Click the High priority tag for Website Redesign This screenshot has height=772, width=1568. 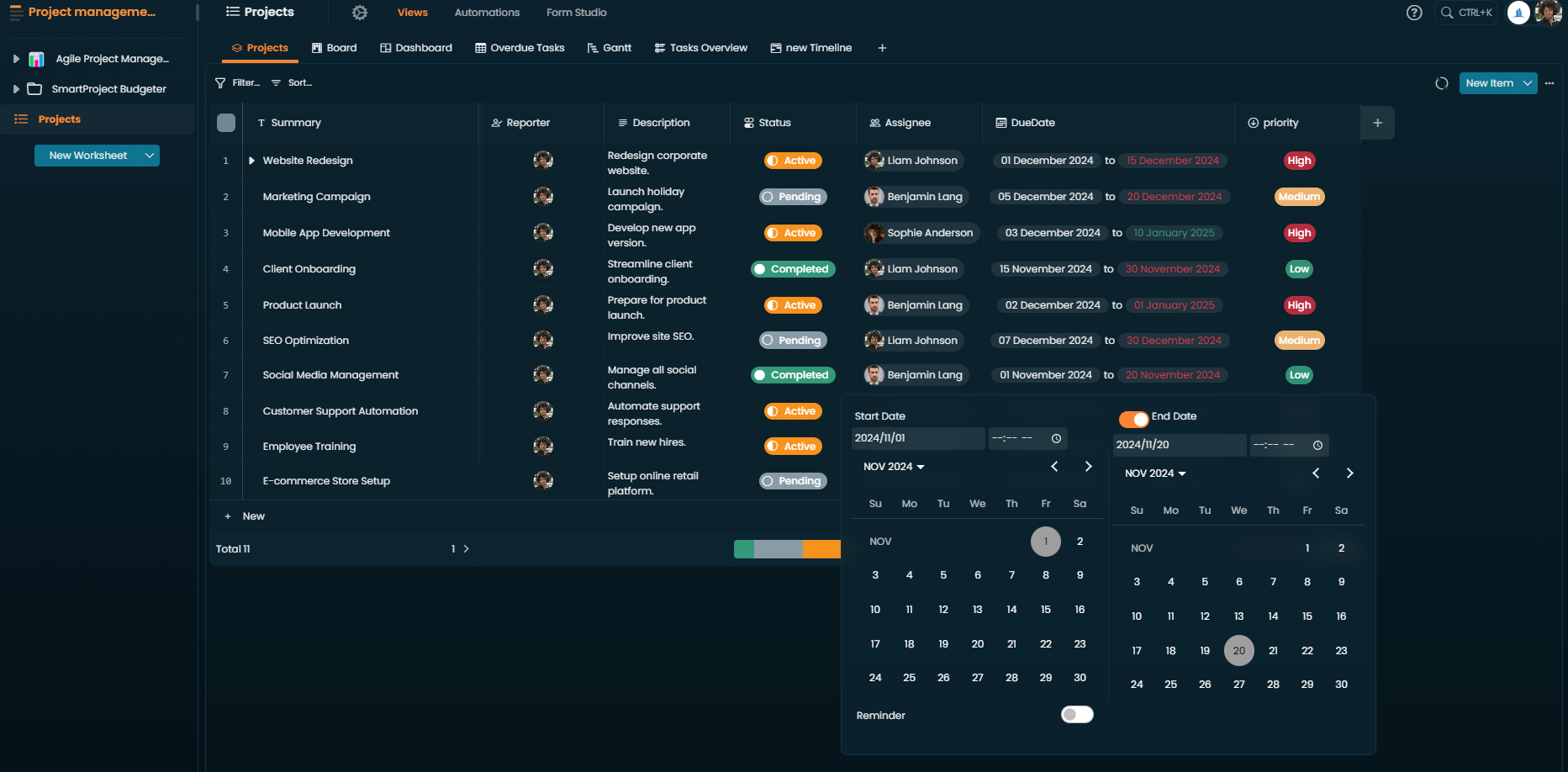tap(1299, 161)
